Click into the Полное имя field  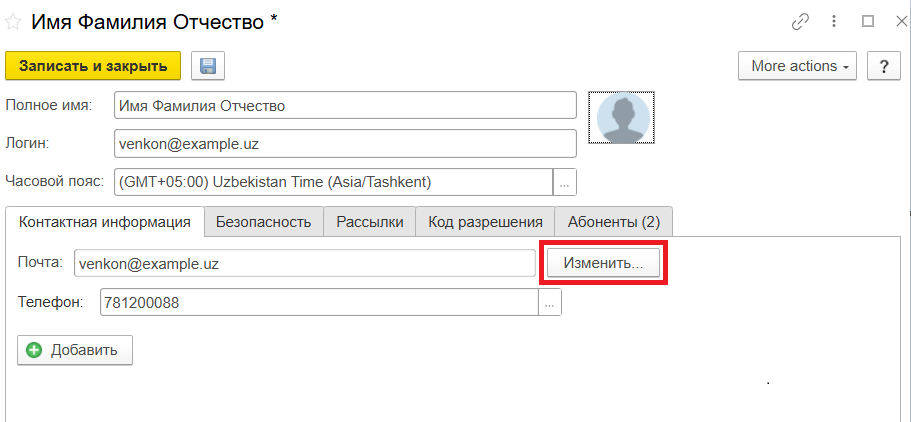pos(345,105)
